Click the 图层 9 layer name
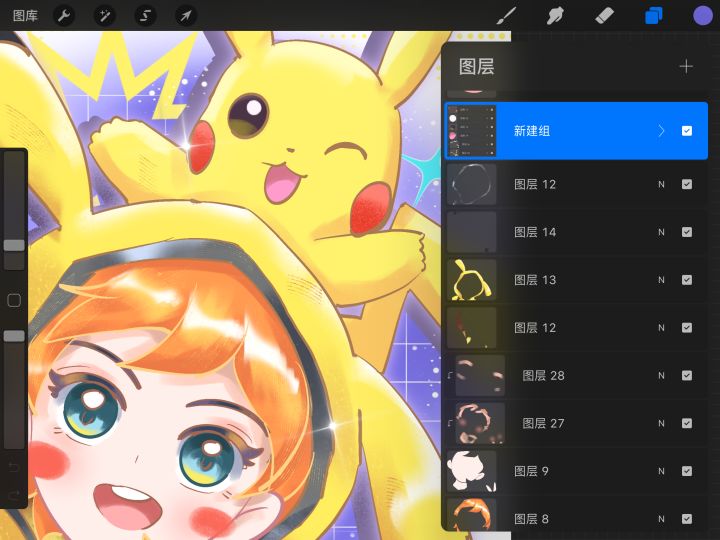Image resolution: width=720 pixels, height=540 pixels. click(531, 471)
